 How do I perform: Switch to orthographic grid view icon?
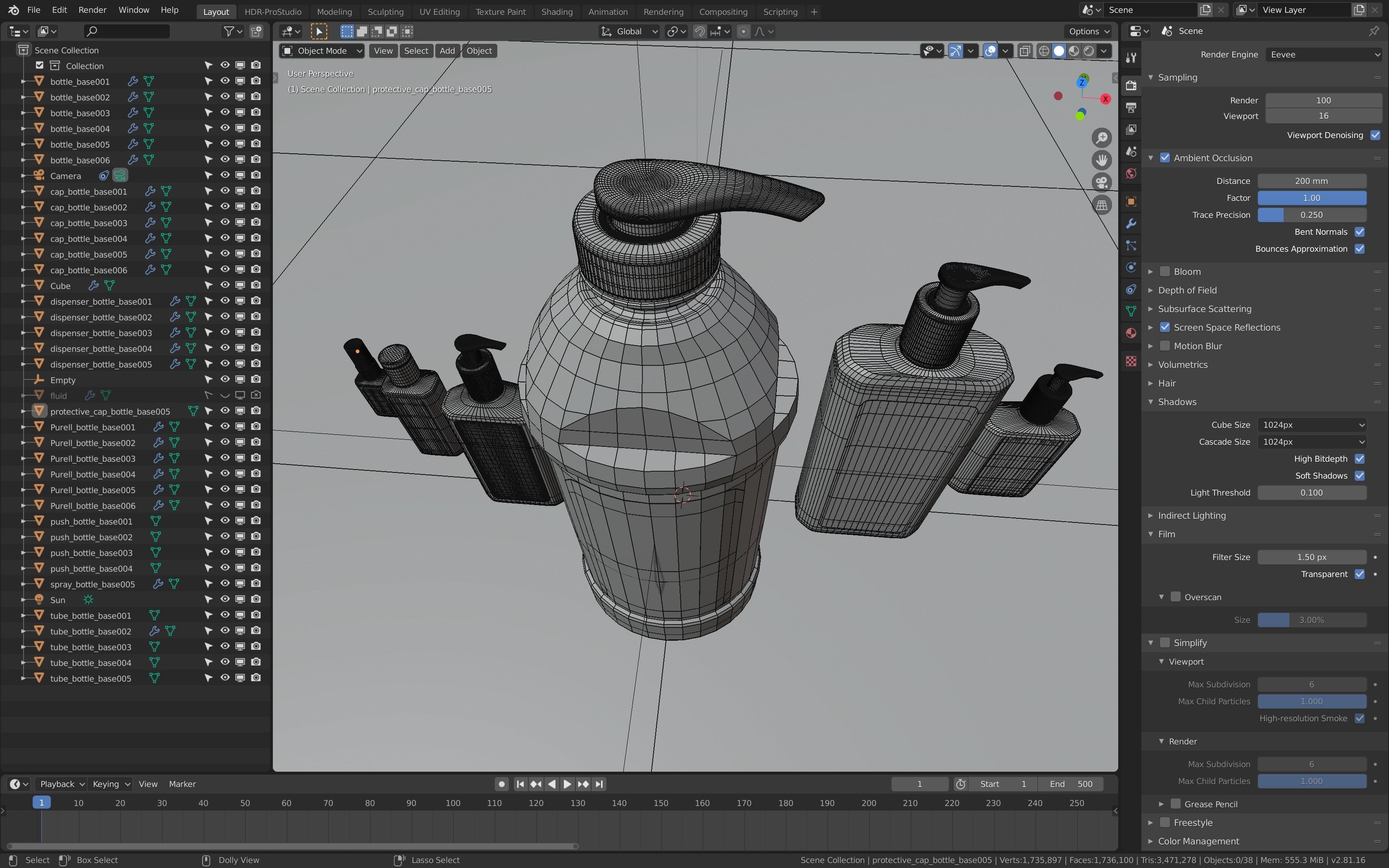coord(1101,205)
